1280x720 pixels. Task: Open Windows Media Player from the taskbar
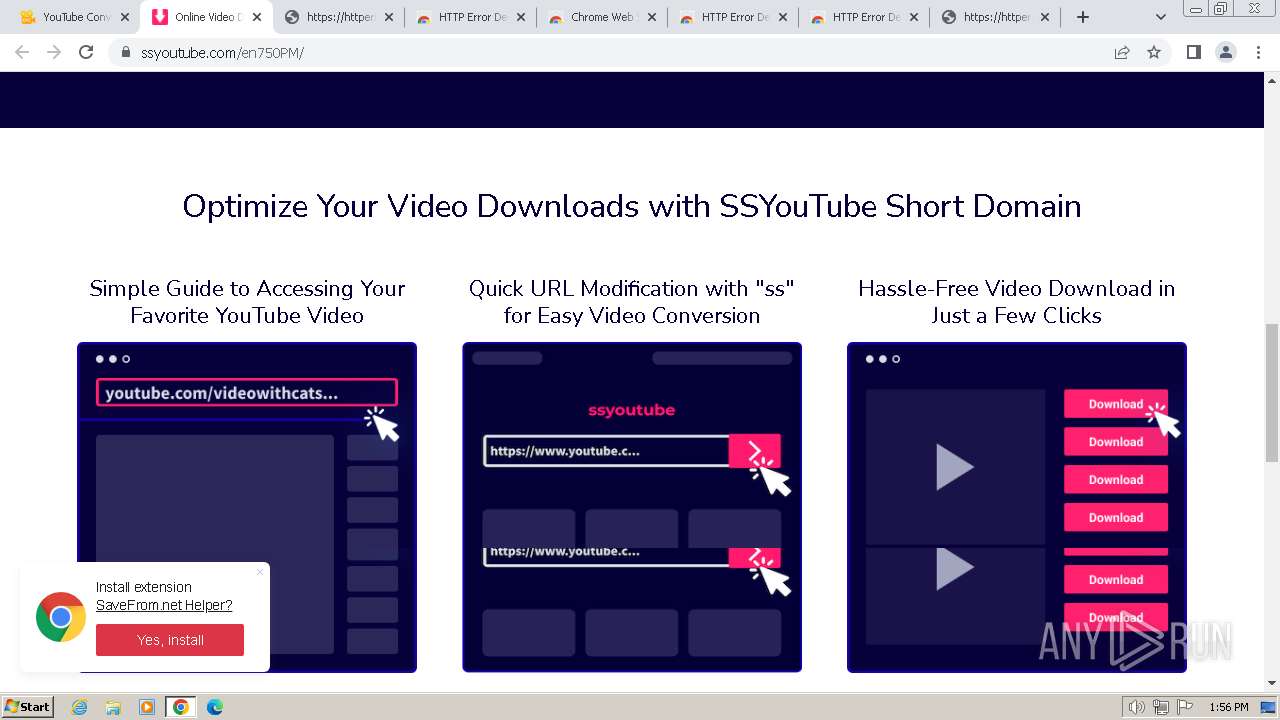coord(147,707)
